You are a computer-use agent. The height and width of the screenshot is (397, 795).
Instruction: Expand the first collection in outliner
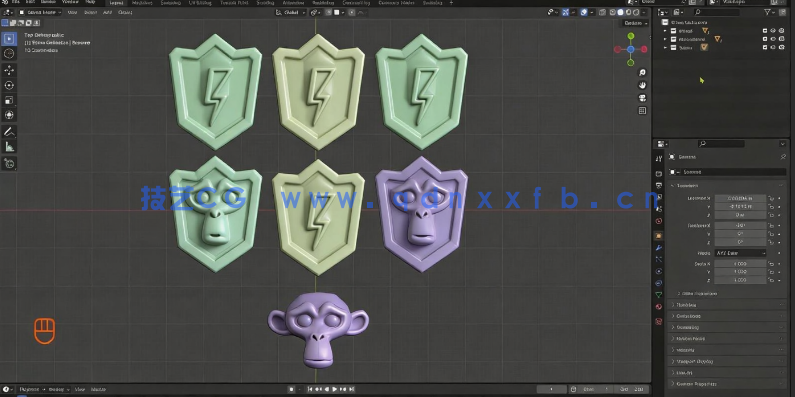click(x=665, y=31)
